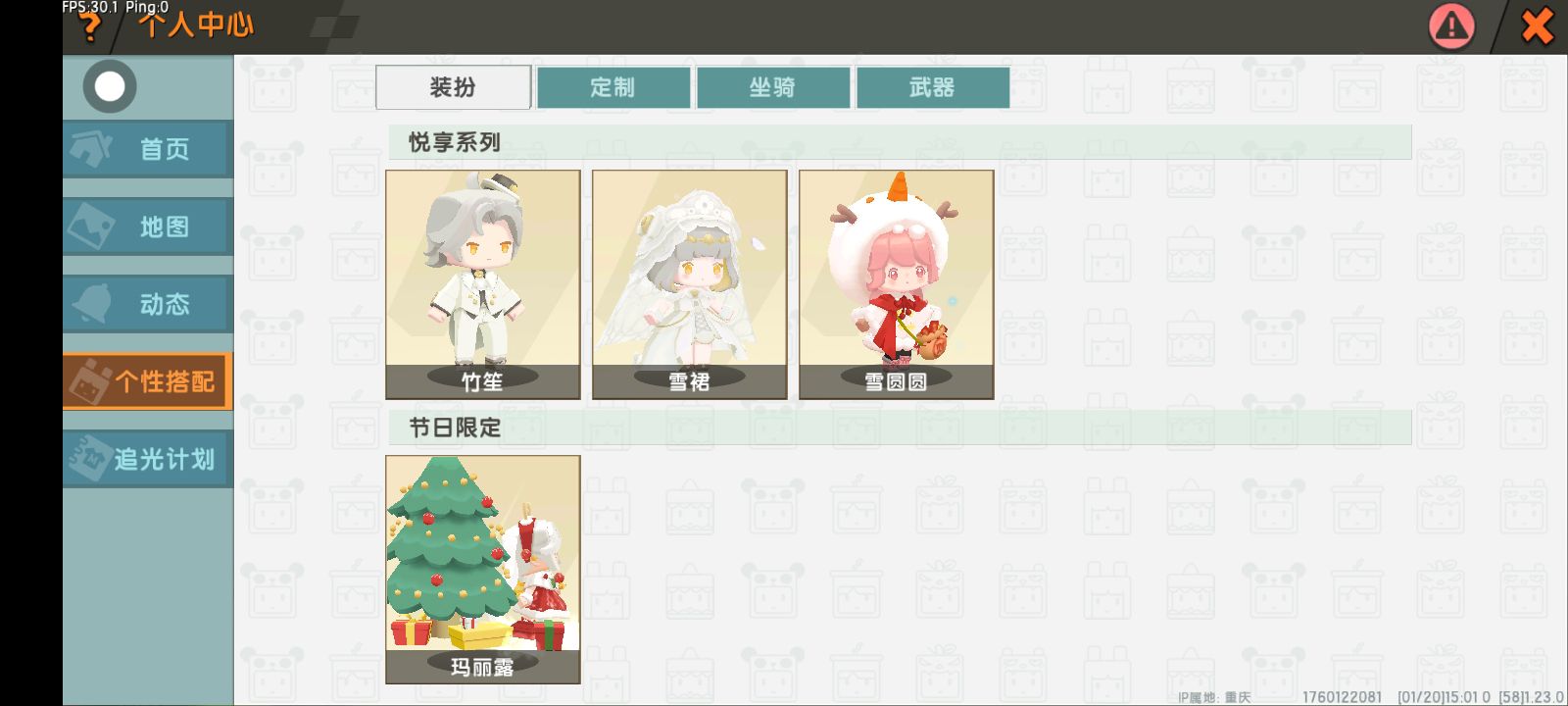Open the 追光计划 sidebar entry
1568x706 pixels.
(148, 459)
